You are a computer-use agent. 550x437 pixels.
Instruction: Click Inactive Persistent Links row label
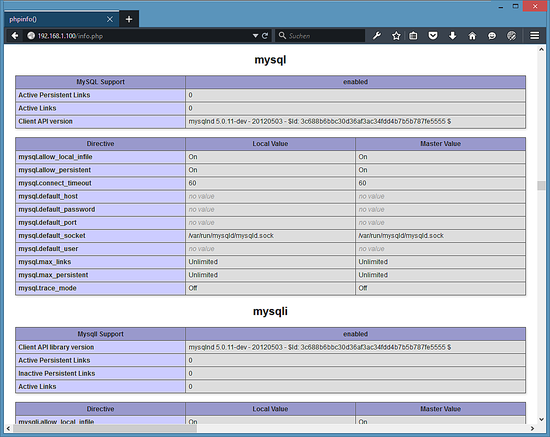pos(56,374)
